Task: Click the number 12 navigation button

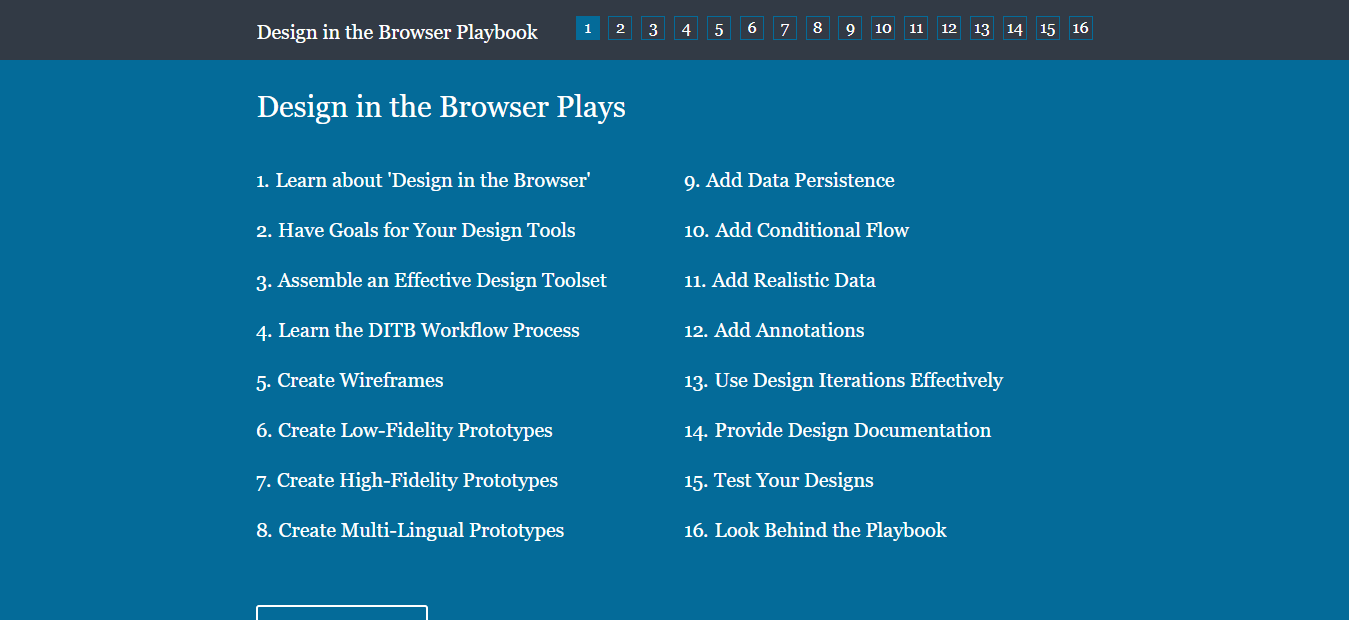Action: pyautogui.click(x=948, y=28)
